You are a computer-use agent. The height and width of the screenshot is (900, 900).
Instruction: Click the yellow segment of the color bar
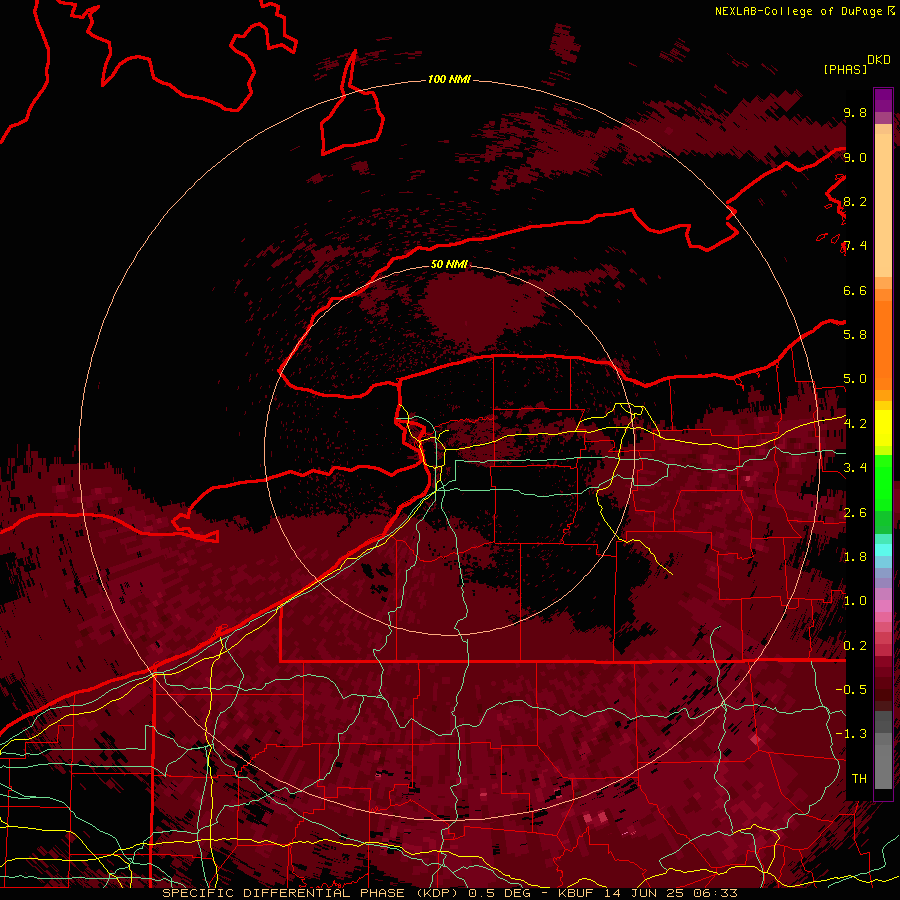[883, 428]
